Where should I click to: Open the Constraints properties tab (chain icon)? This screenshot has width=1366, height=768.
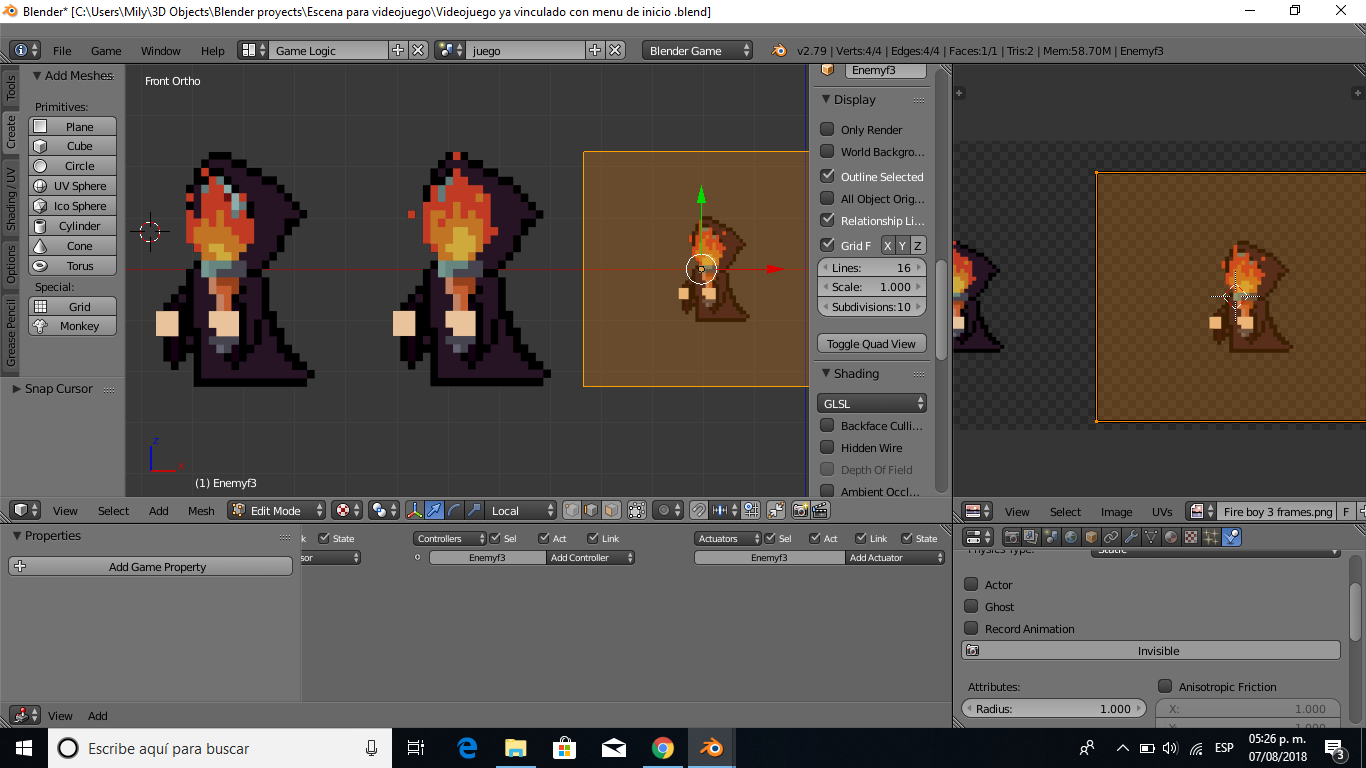pos(1111,537)
